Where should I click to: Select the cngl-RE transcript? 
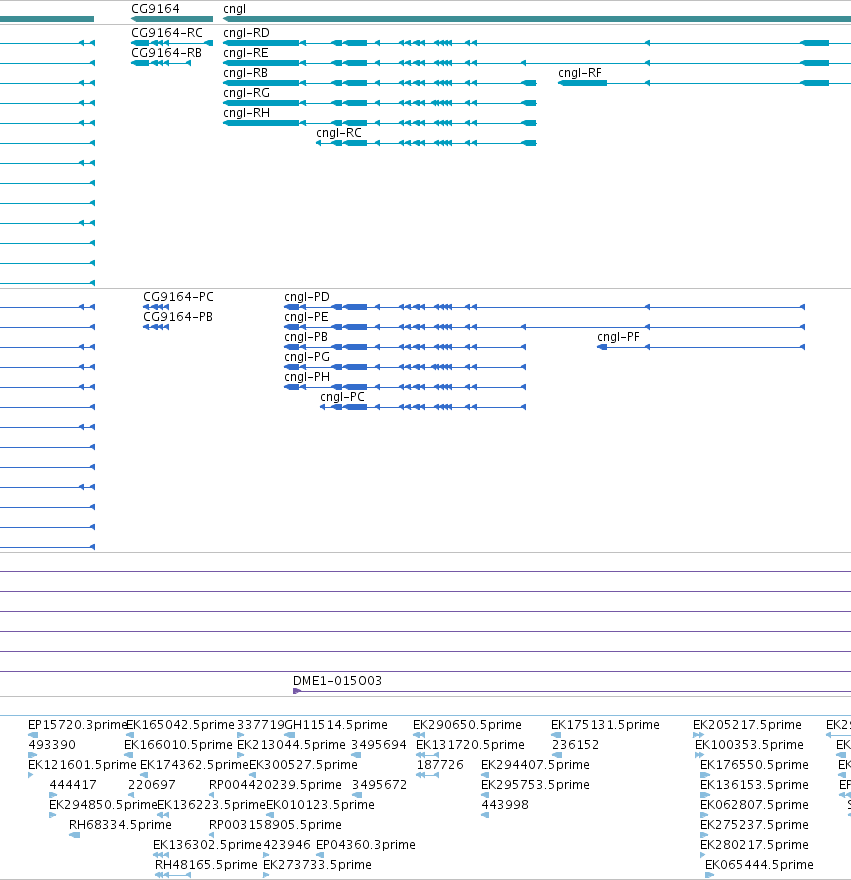pyautogui.click(x=537, y=63)
